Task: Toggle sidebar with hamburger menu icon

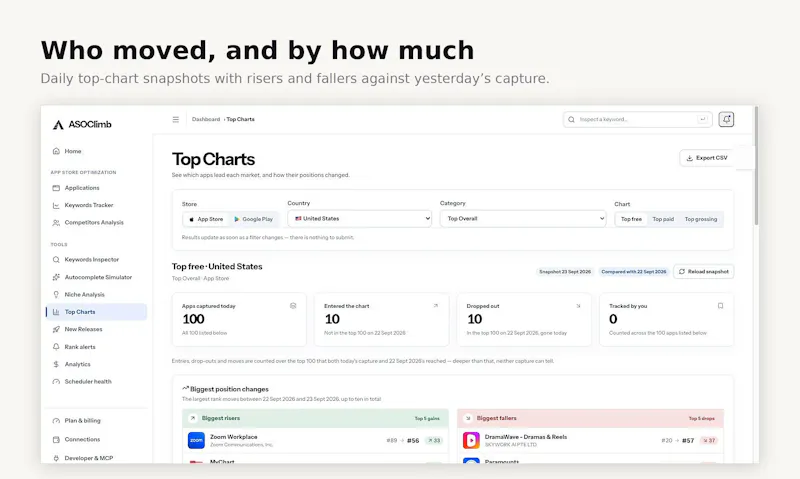Action: (x=176, y=119)
